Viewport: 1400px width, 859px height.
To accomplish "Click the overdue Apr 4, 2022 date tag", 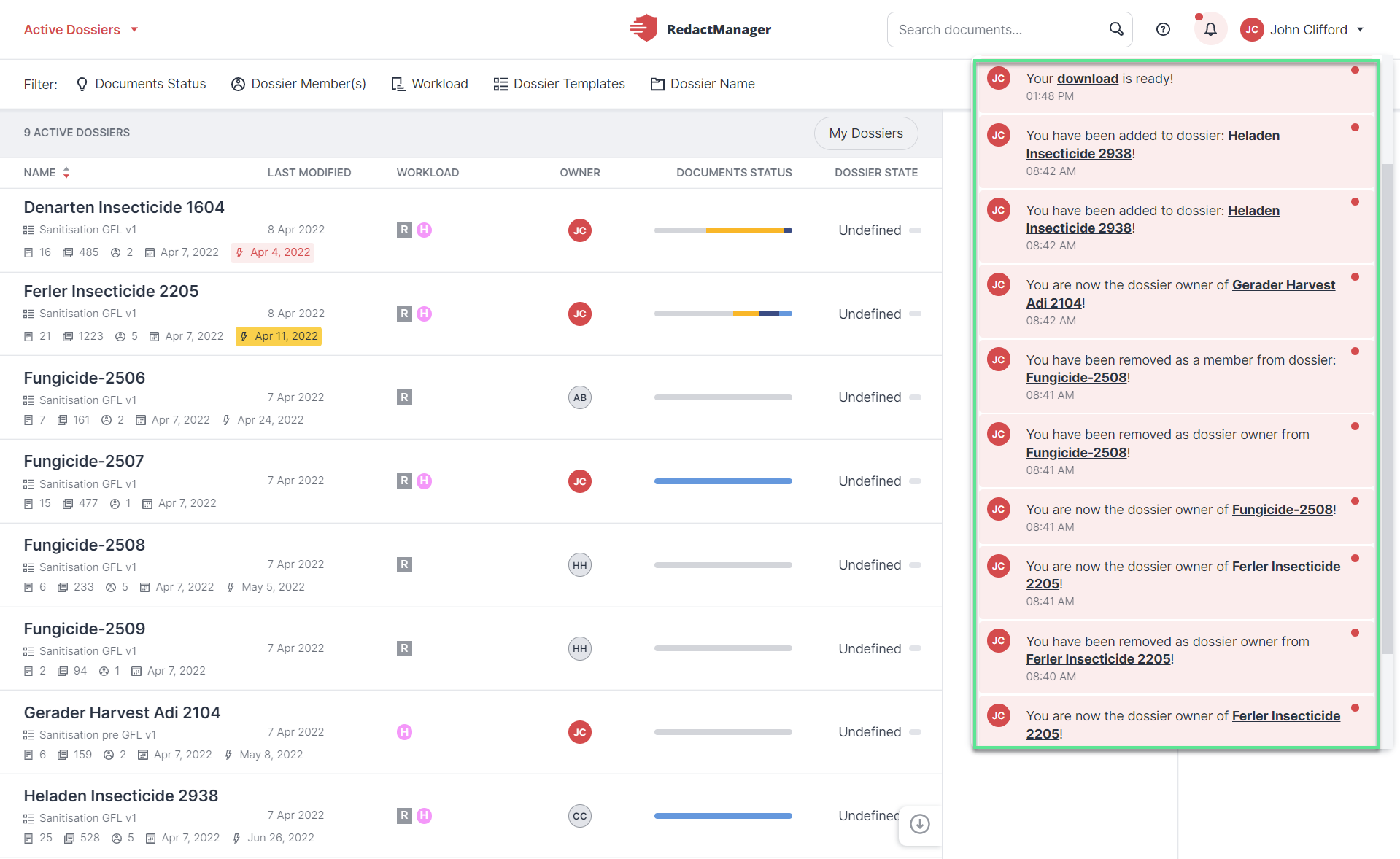I will 273,252.
